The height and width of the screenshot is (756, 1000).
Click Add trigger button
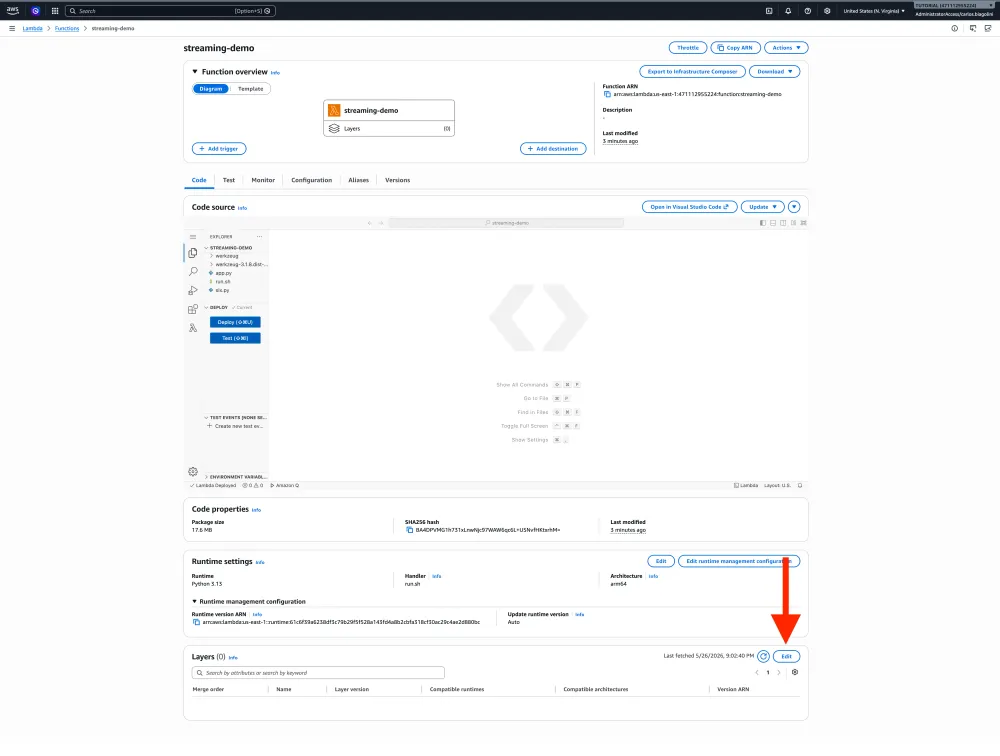219,149
